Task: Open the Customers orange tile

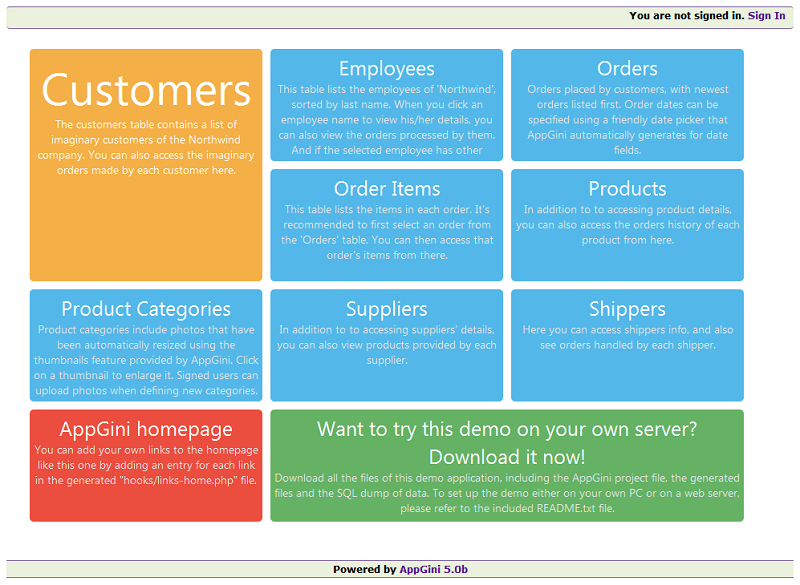Action: [146, 165]
